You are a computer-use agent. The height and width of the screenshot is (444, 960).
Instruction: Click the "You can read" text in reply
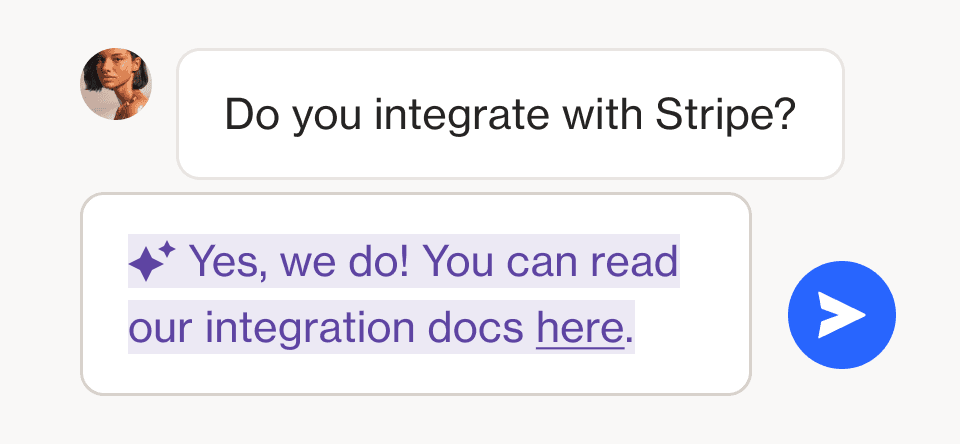tap(551, 262)
